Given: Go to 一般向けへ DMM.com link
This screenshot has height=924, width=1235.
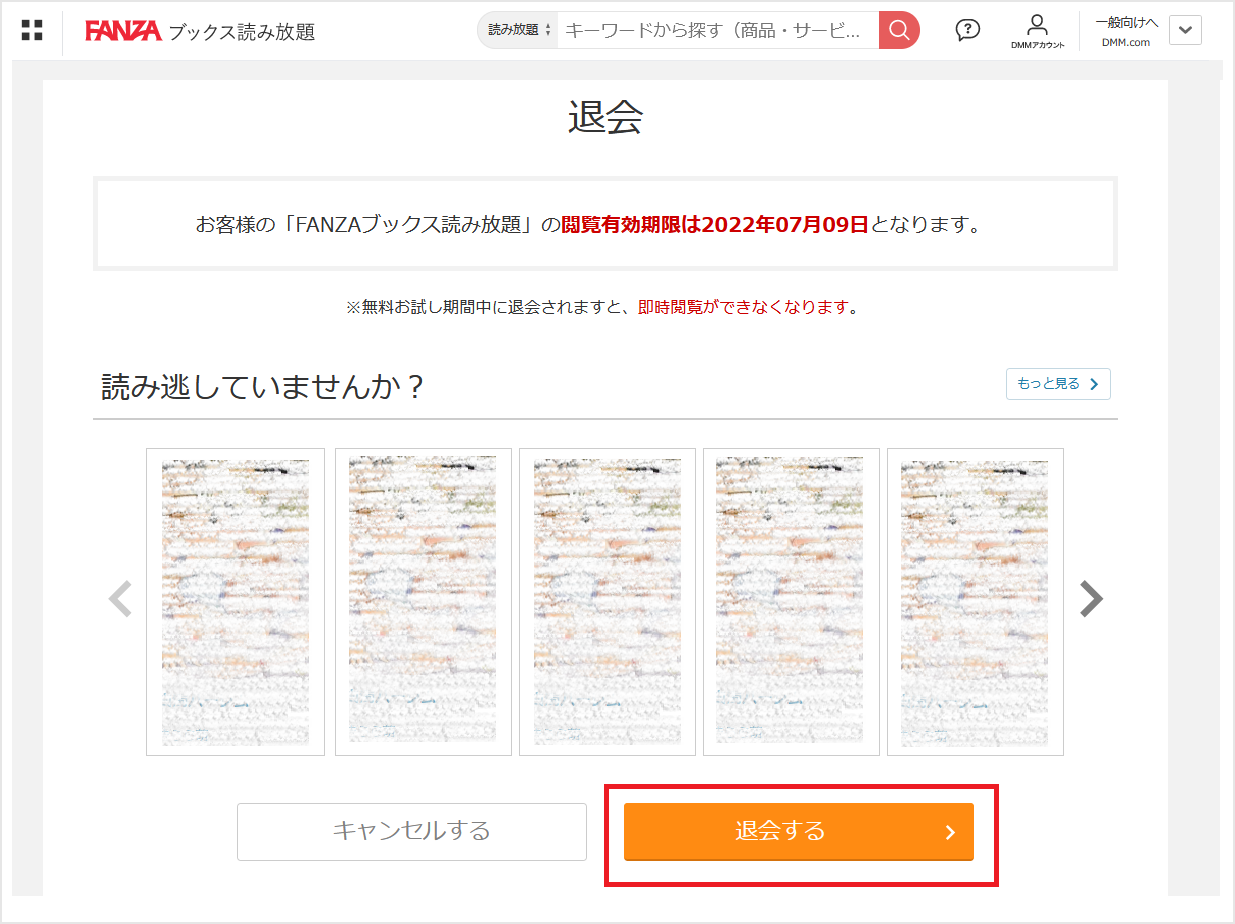Looking at the screenshot, I should [x=1126, y=31].
